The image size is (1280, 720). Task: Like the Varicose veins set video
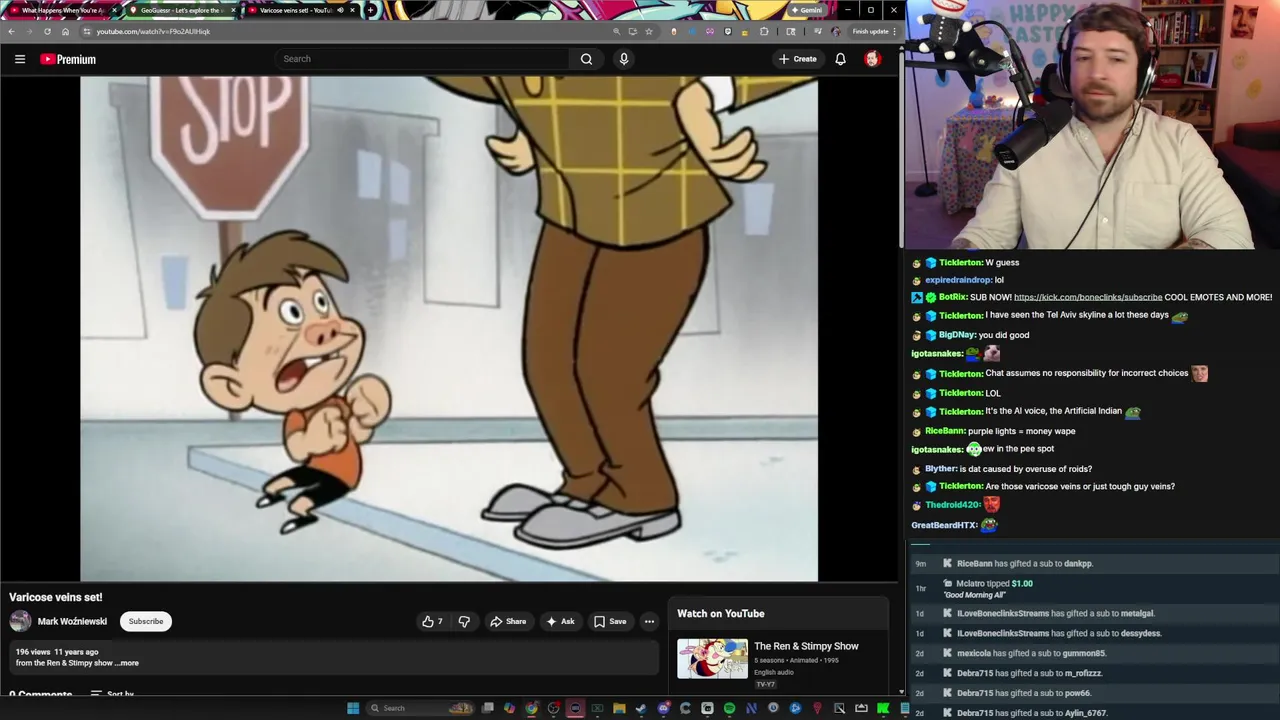click(432, 621)
